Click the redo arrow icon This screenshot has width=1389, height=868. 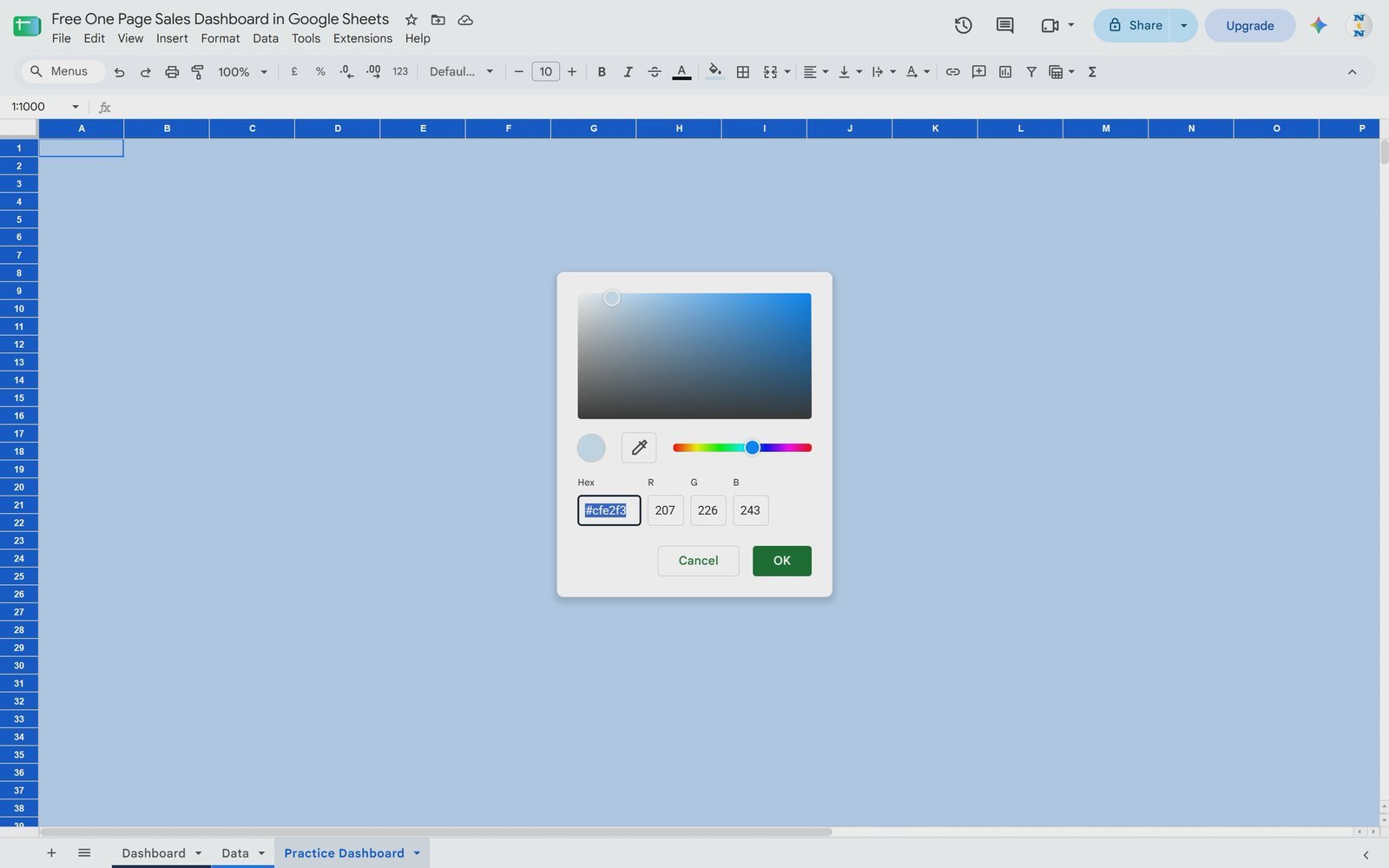pyautogui.click(x=146, y=72)
